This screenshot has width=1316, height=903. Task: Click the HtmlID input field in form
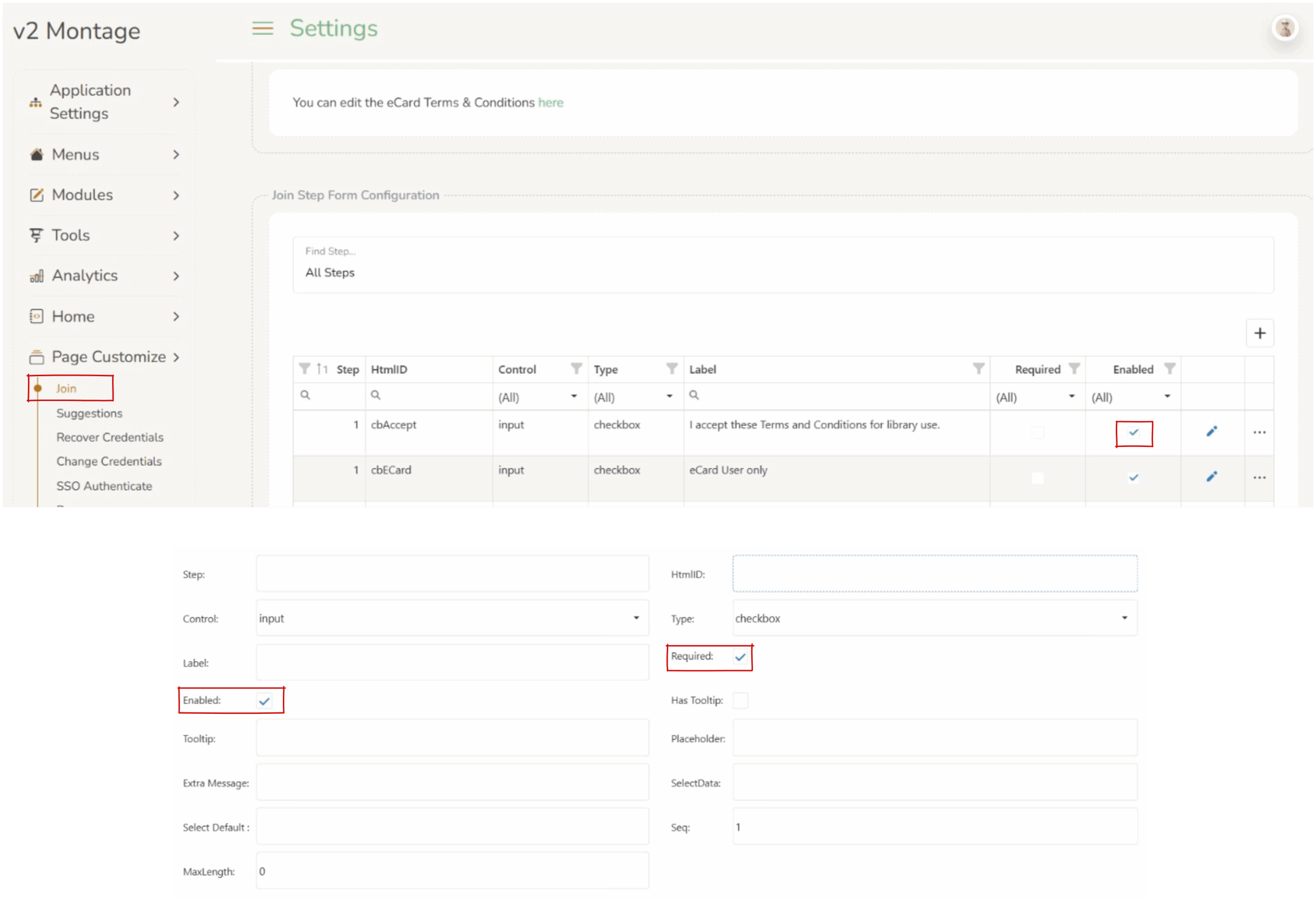pyautogui.click(x=934, y=574)
